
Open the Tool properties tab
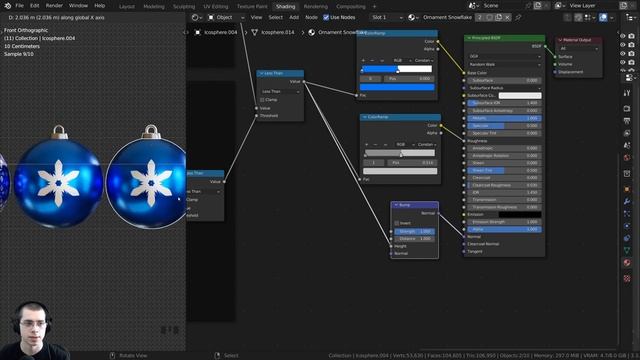[x=627, y=93]
